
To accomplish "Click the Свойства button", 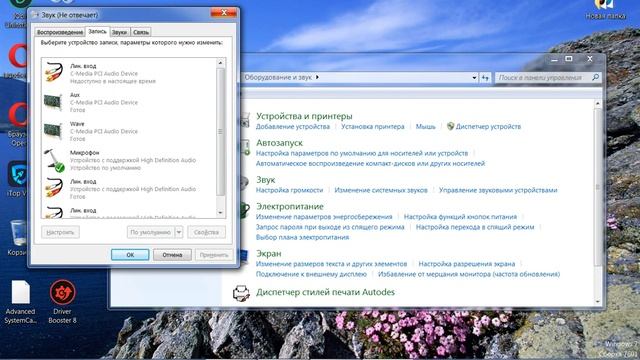I will point(206,232).
